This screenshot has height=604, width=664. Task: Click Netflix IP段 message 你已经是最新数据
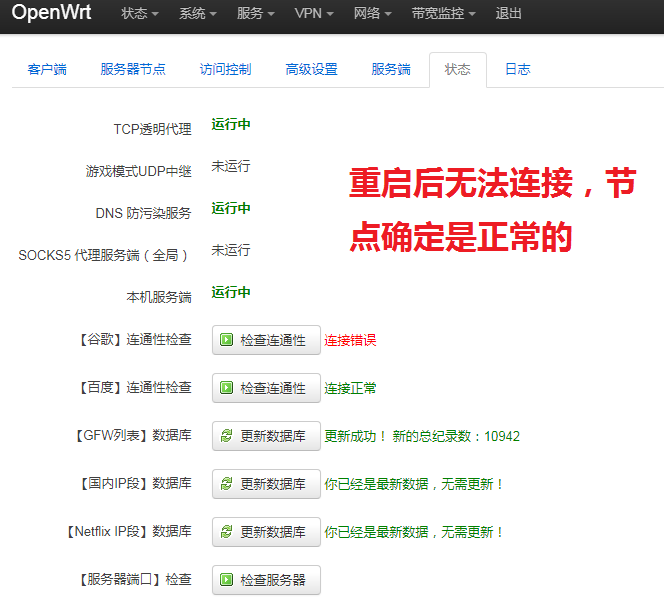pos(414,532)
